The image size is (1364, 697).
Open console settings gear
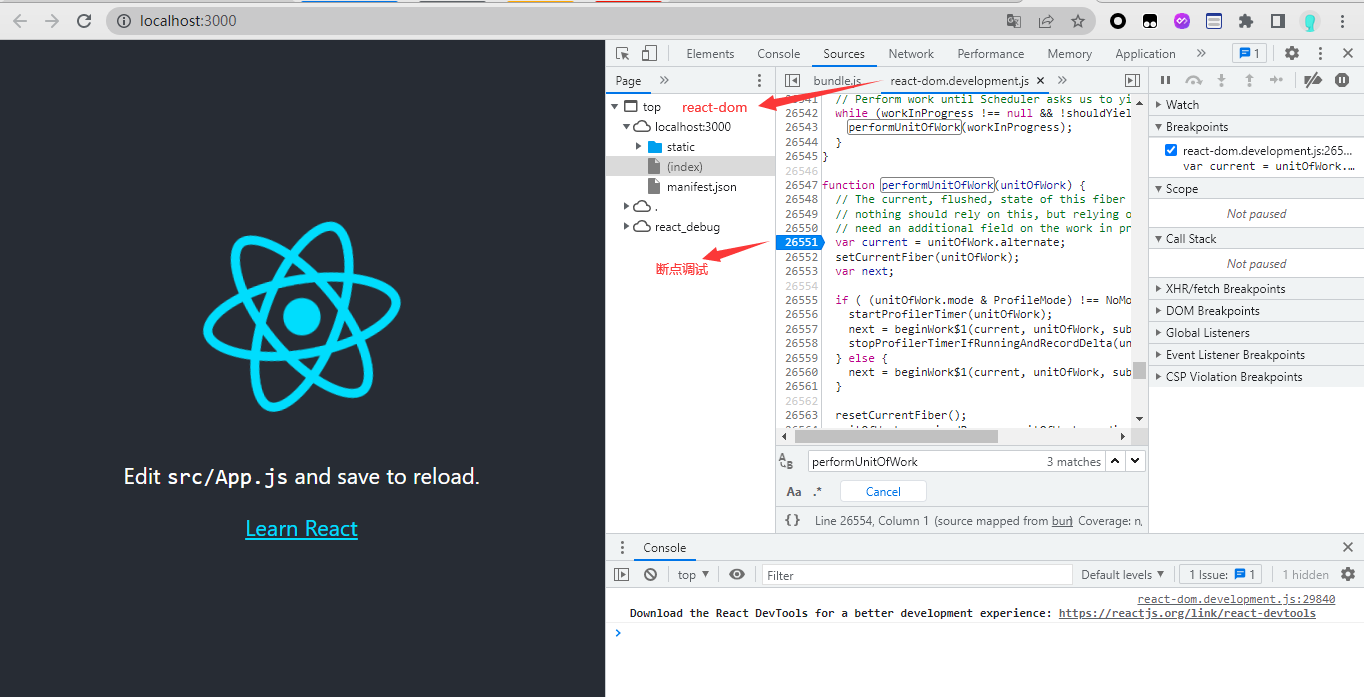point(1347,574)
